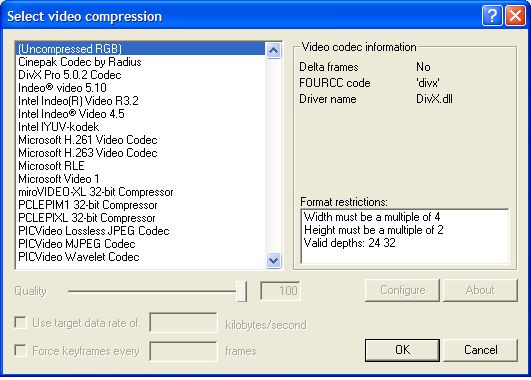Select PICVideo MJPEG Codec entry
The image size is (531, 380).
tap(77, 244)
